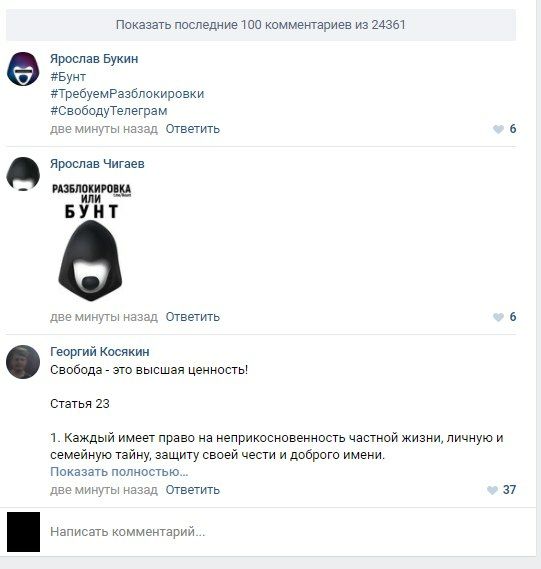The image size is (541, 569).
Task: Open the hashtag #ТребуемРазблокировки
Action: pos(127,94)
